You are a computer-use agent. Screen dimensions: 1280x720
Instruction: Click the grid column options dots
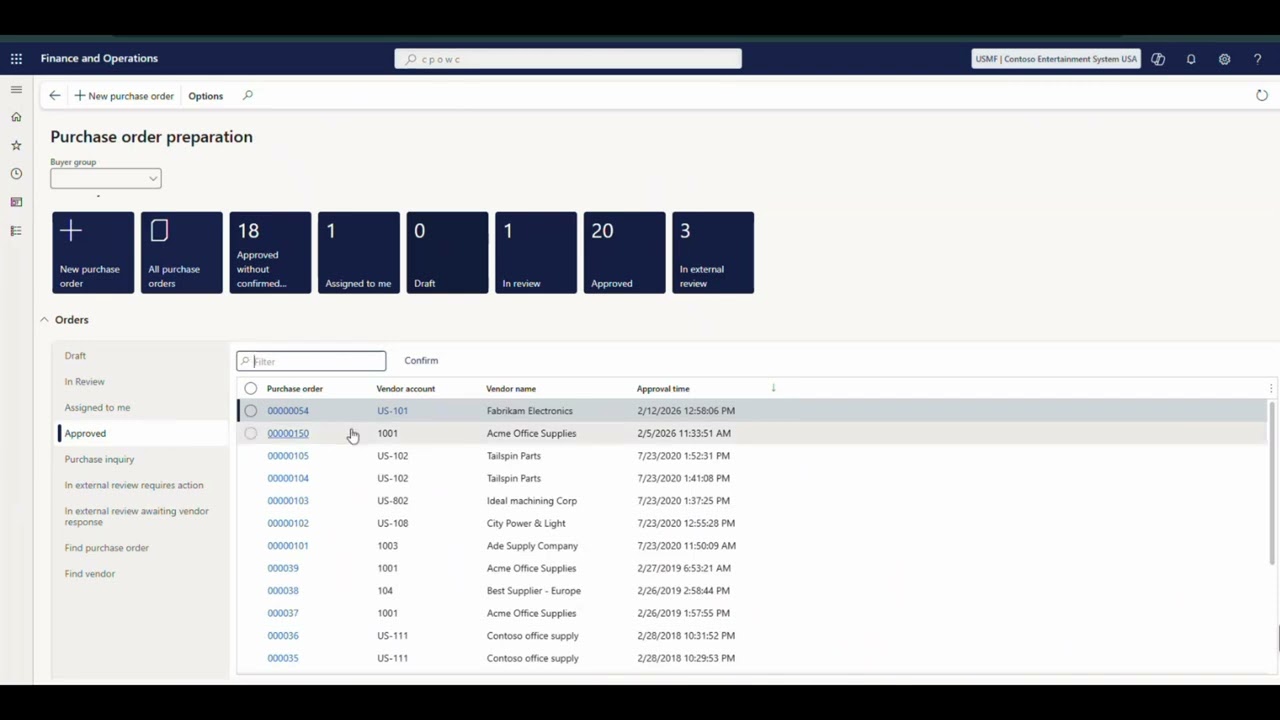coord(1271,388)
